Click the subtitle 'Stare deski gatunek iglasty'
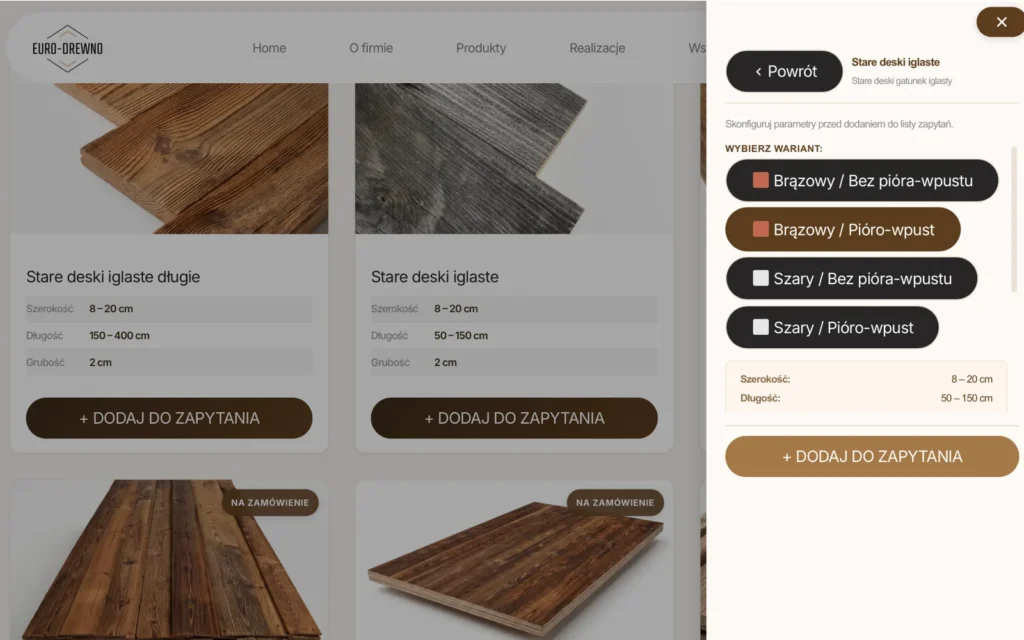 [901, 81]
